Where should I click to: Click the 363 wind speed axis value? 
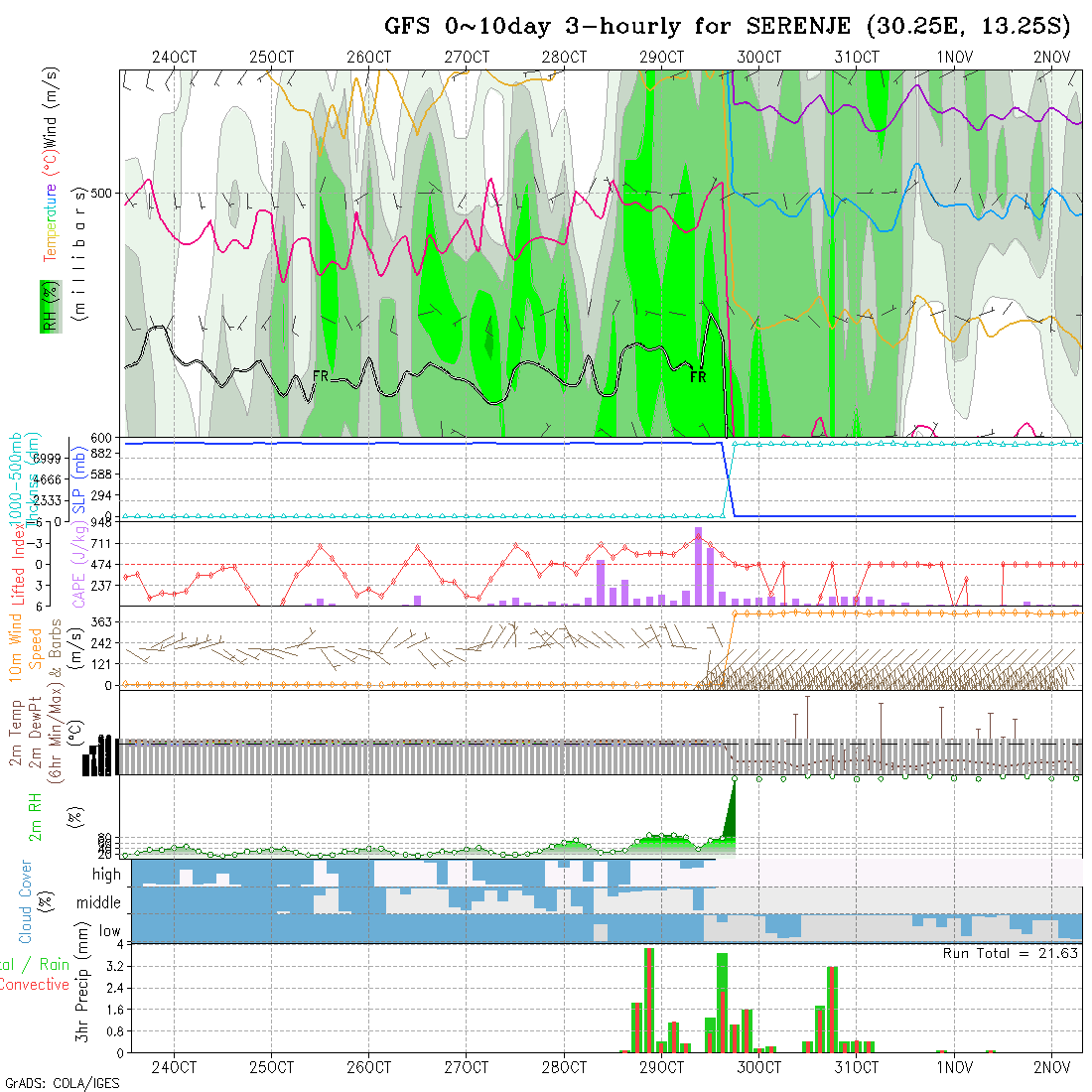coord(101,621)
